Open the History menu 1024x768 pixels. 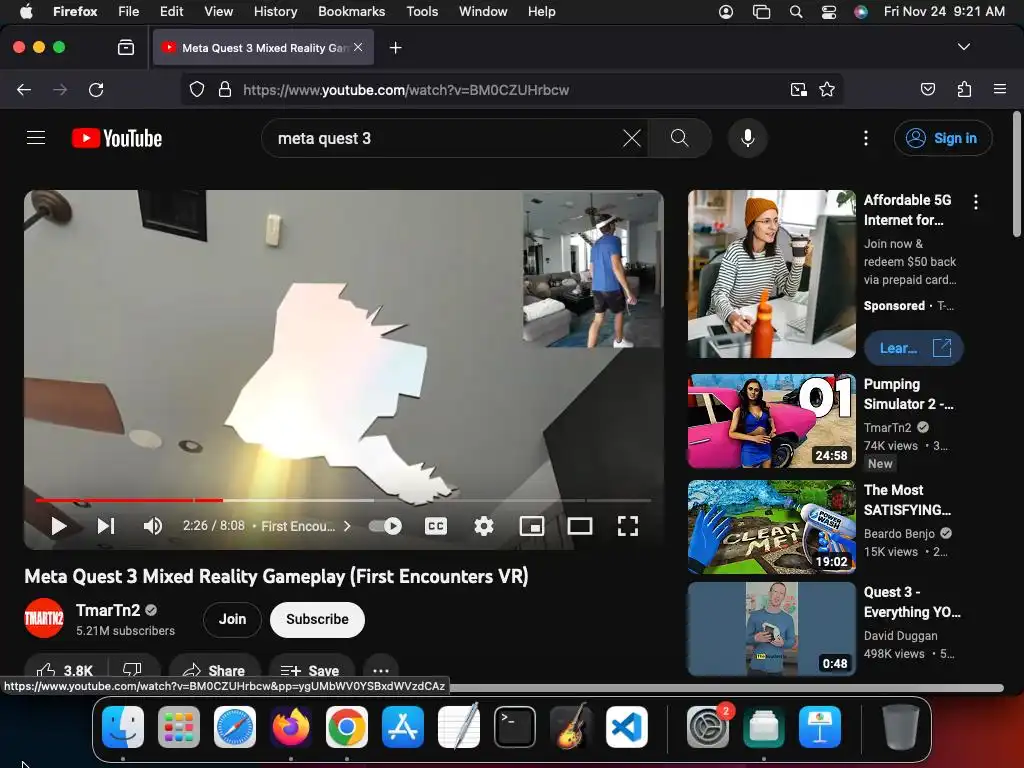coord(275,11)
